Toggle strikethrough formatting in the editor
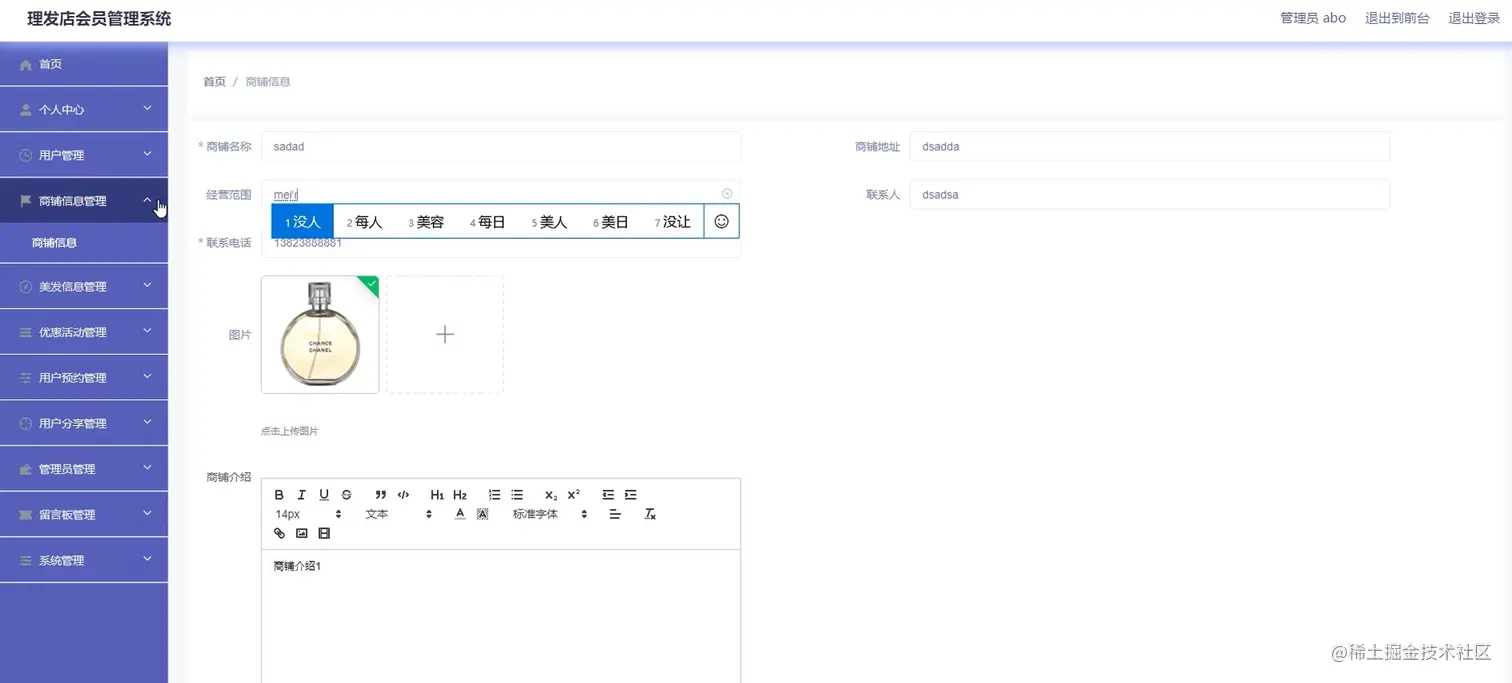This screenshot has width=1512, height=683. pos(347,495)
